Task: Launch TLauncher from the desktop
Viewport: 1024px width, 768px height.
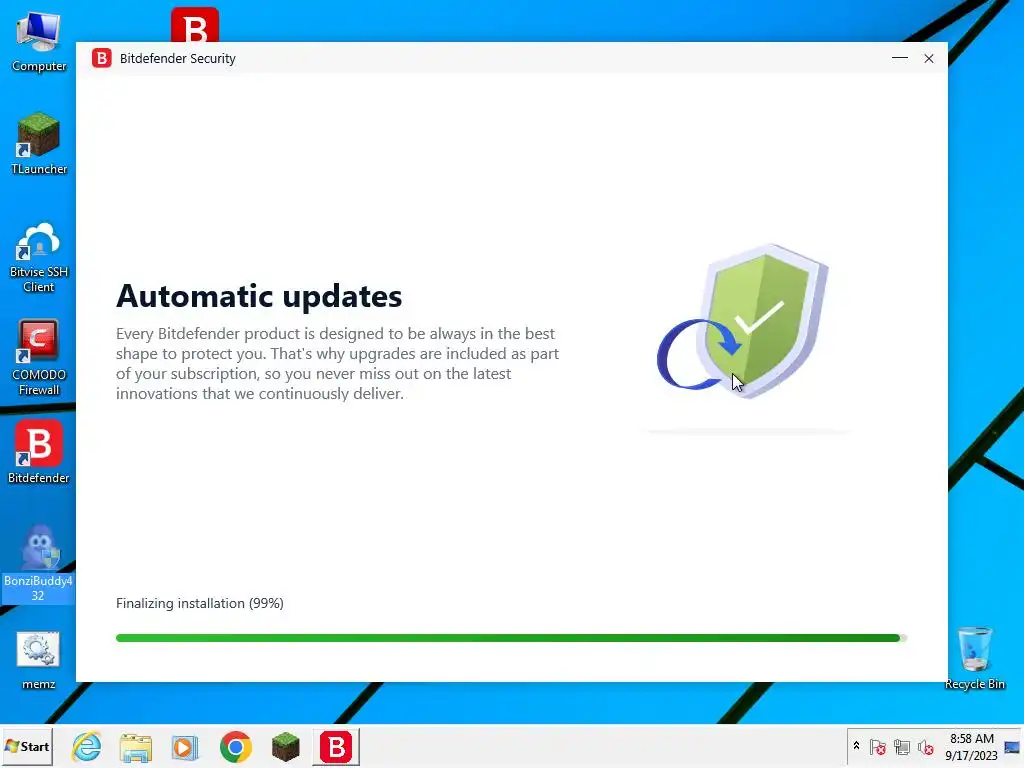Action: [x=39, y=144]
